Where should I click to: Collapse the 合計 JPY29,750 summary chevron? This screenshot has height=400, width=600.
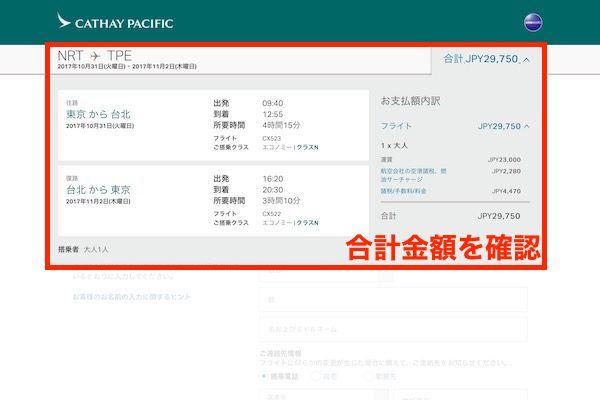[527, 60]
